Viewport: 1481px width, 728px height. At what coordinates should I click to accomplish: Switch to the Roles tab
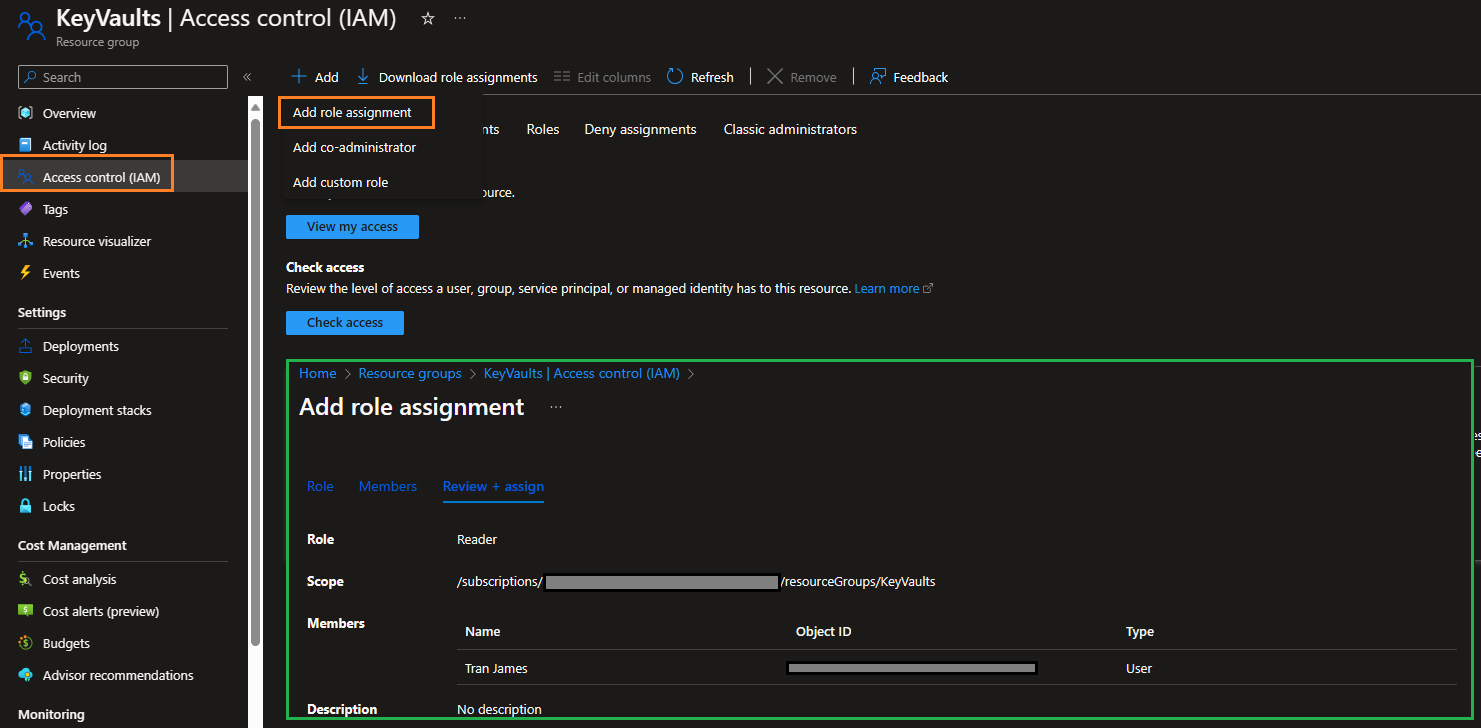point(543,129)
